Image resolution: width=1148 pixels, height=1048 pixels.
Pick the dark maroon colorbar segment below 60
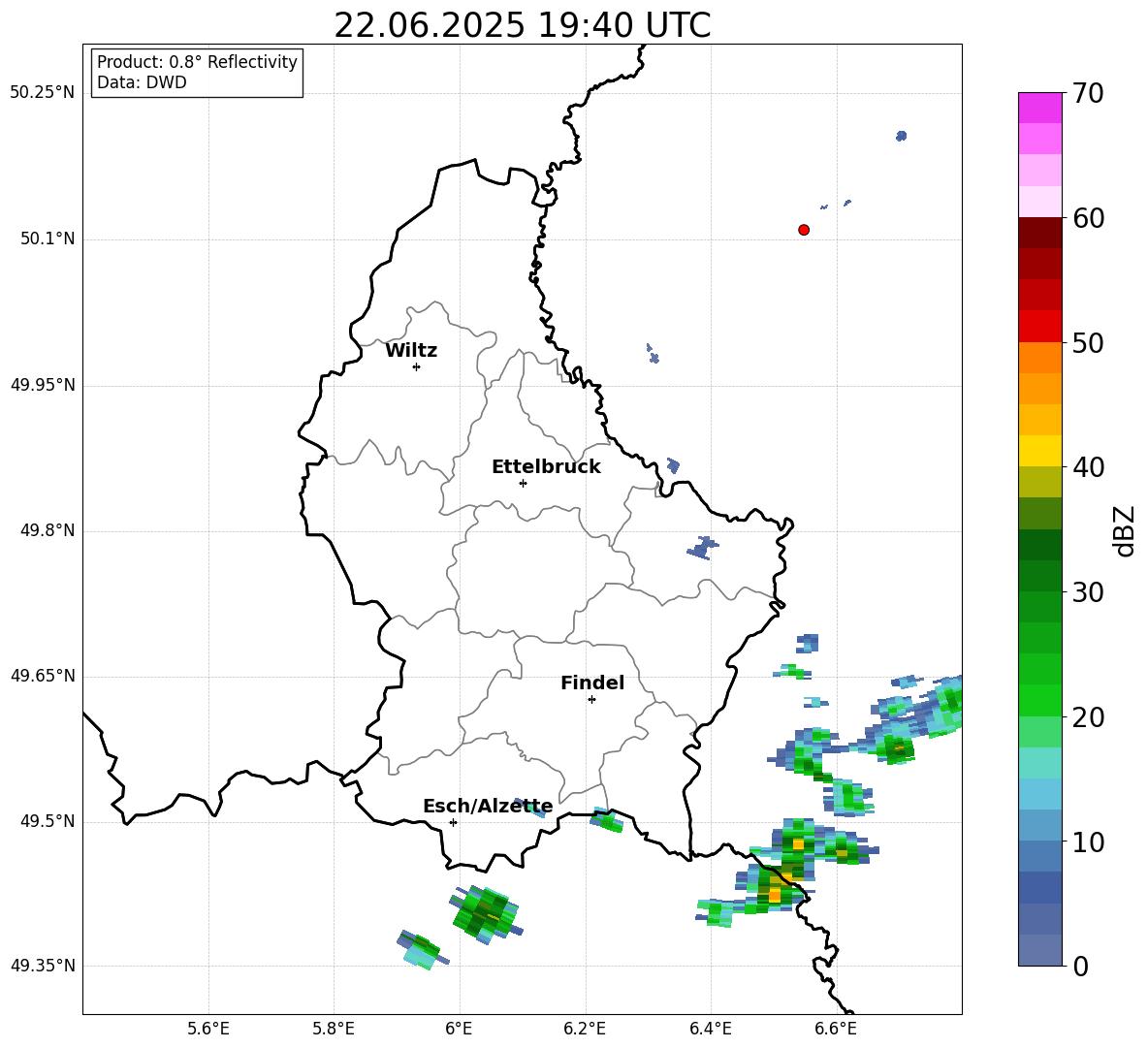[1040, 233]
